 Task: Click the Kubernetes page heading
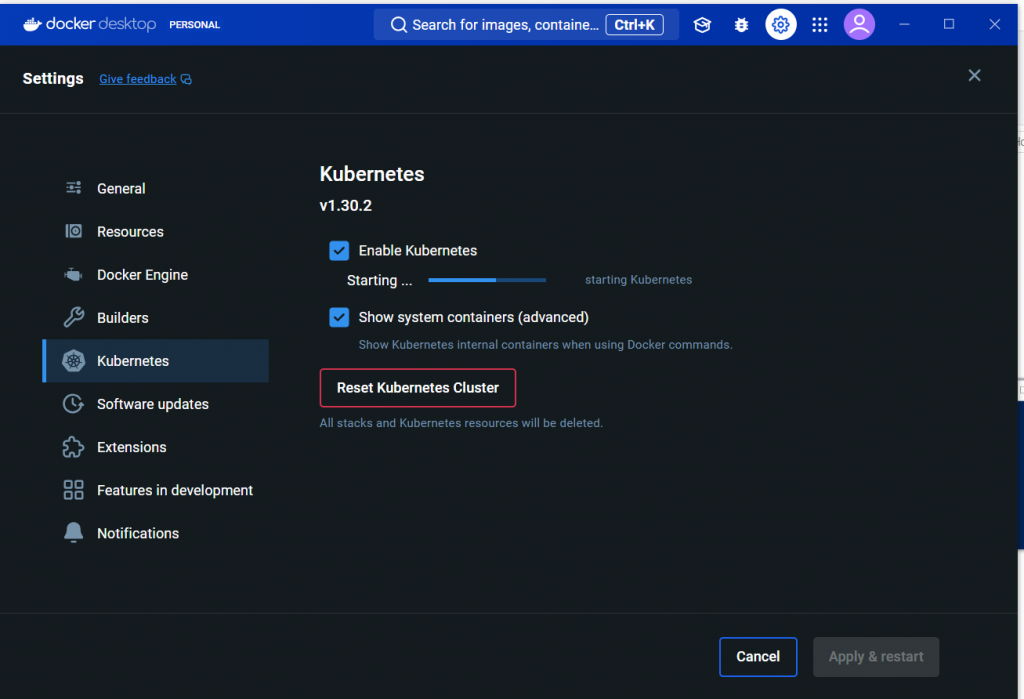[372, 174]
